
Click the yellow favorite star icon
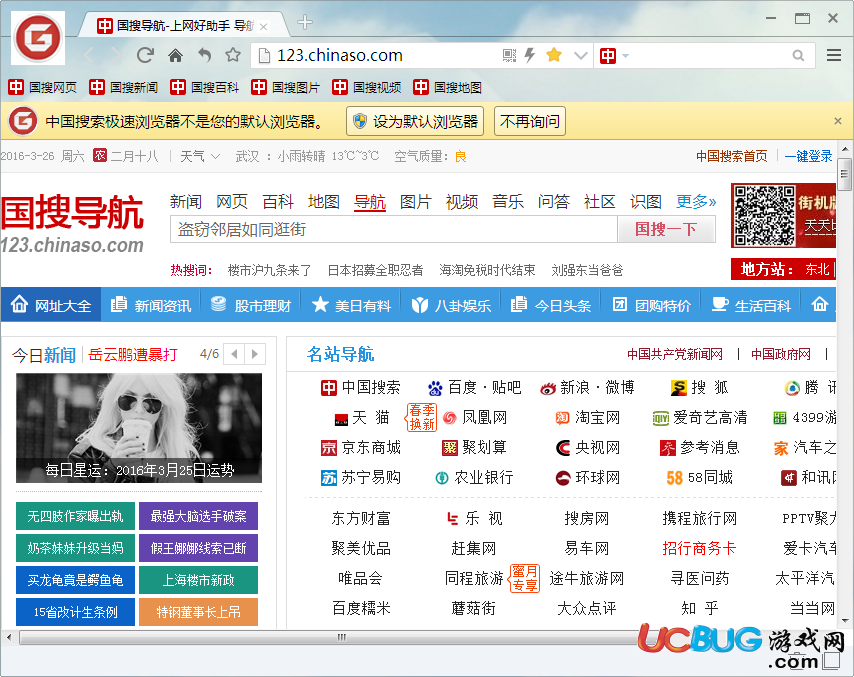(554, 54)
